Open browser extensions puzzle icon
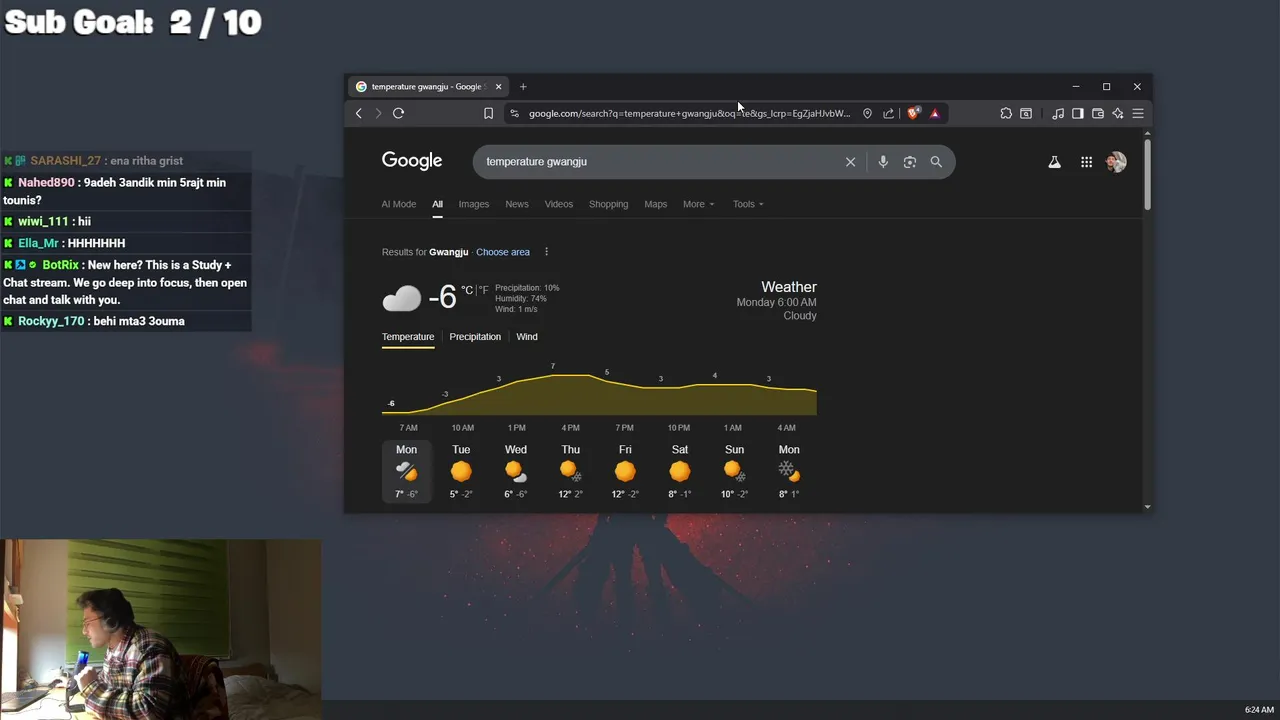The height and width of the screenshot is (720, 1280). pyautogui.click(x=1006, y=114)
